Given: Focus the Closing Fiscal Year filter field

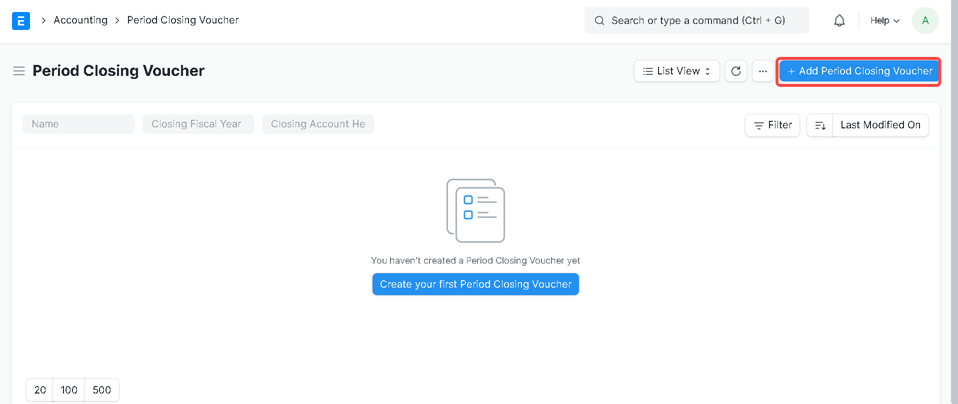Looking at the screenshot, I should tap(198, 124).
